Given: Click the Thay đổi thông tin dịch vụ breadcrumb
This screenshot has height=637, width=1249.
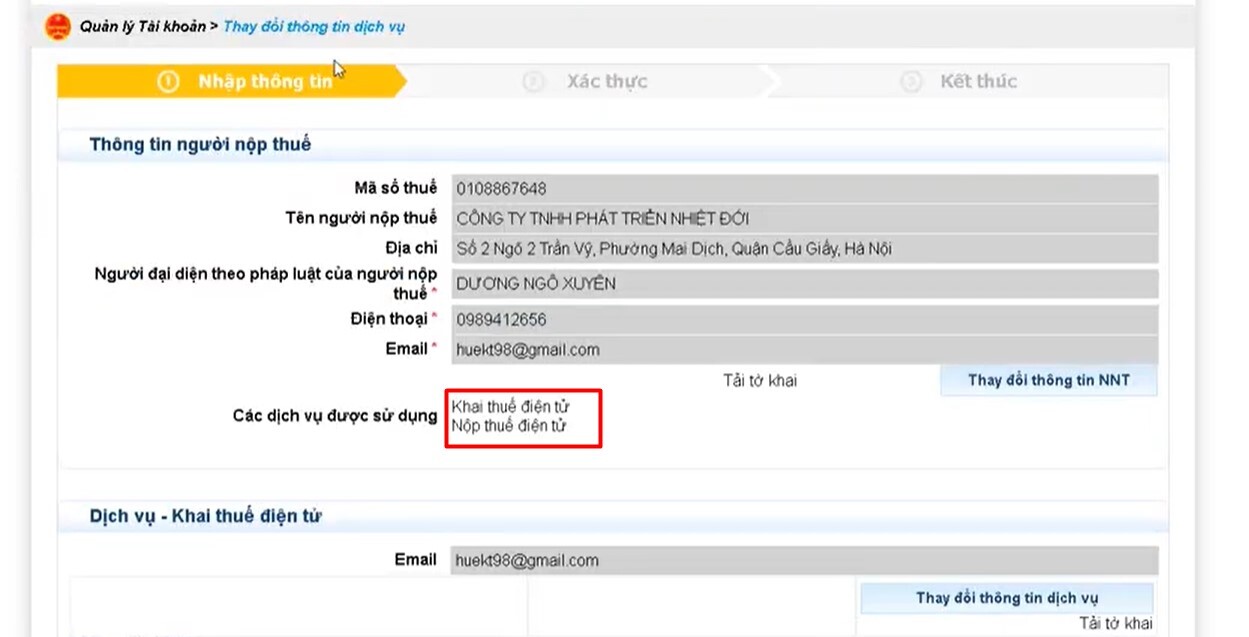Looking at the screenshot, I should click(314, 27).
